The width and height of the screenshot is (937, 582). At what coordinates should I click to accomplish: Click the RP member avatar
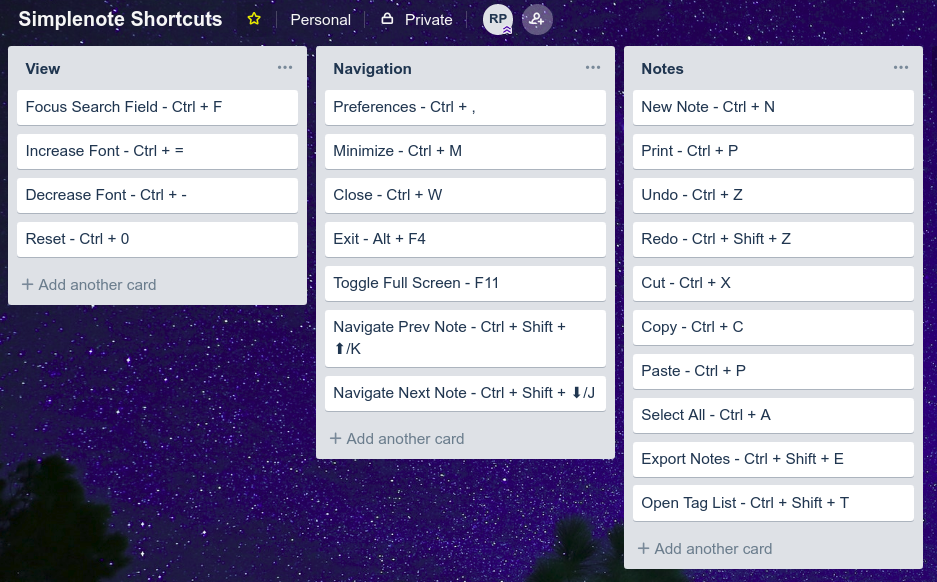[497, 19]
